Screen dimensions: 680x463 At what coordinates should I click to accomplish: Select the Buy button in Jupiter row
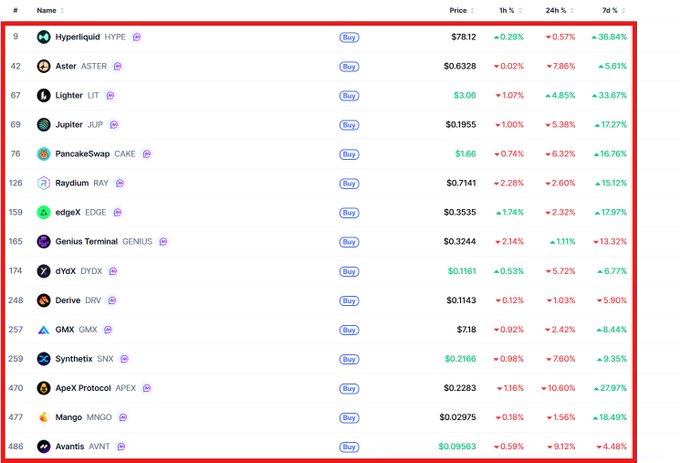pyautogui.click(x=349, y=125)
